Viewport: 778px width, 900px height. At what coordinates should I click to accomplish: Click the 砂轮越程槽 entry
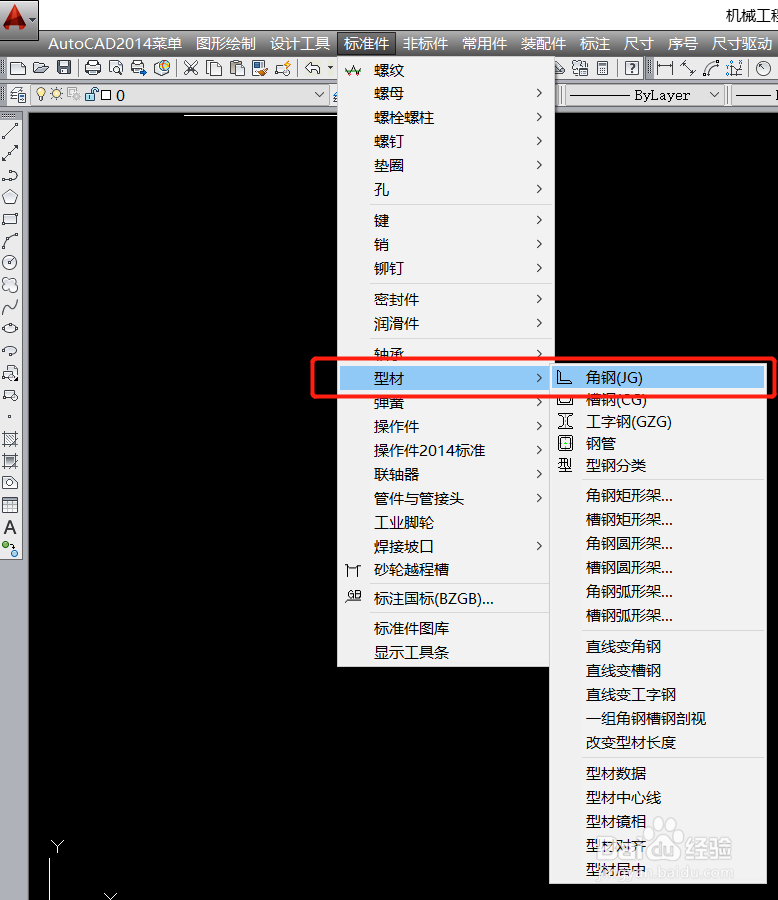click(x=444, y=570)
